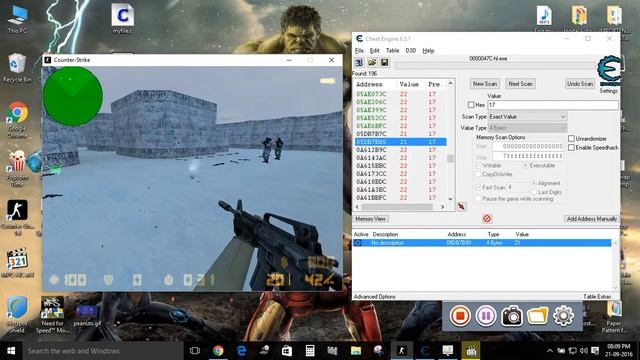The image size is (640, 360).
Task: Select the Last Digits radio option
Action: pyautogui.click(x=534, y=192)
